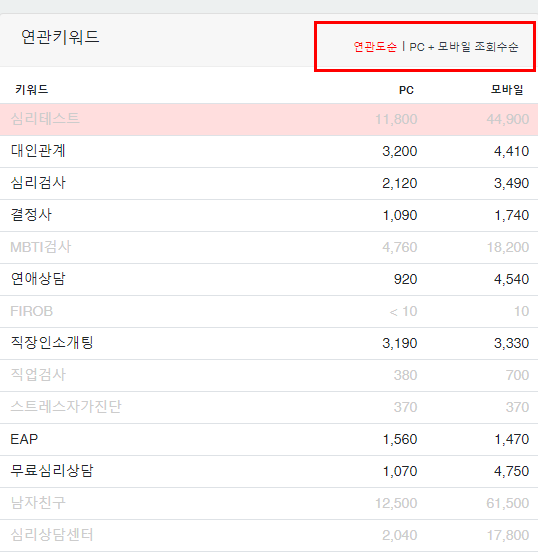Screen dimensions: 538x552
Task: Click PC value 4,760 for MBTI검사
Action: [x=400, y=247]
